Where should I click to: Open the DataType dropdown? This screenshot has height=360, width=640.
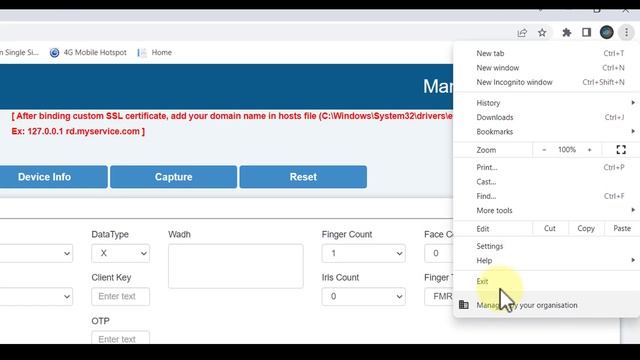(120, 253)
